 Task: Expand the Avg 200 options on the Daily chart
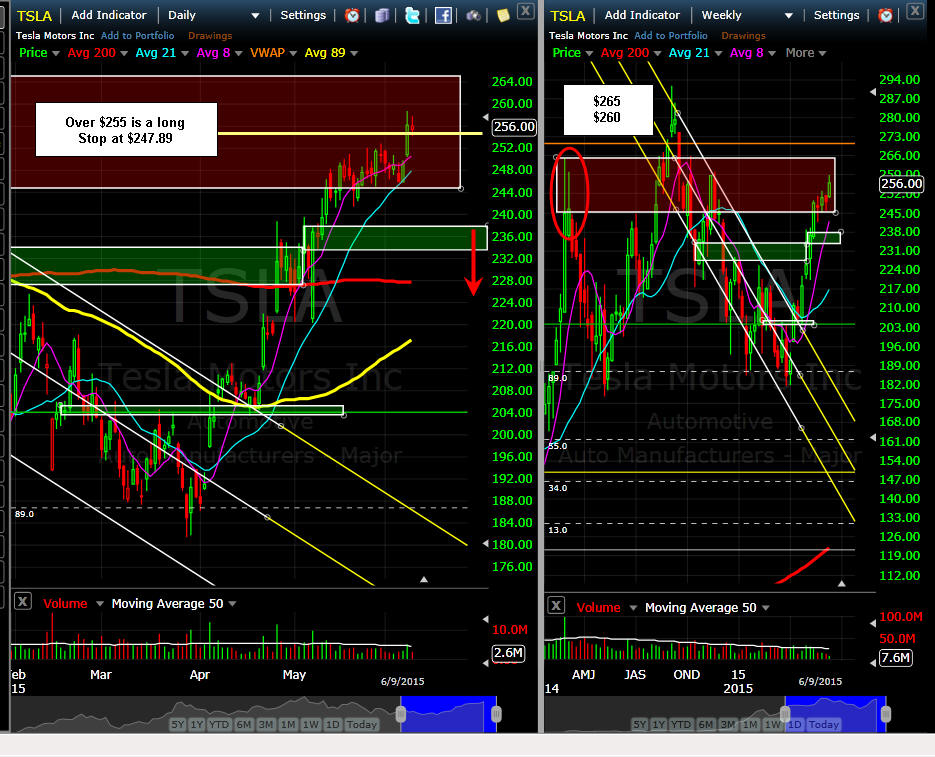coord(124,53)
